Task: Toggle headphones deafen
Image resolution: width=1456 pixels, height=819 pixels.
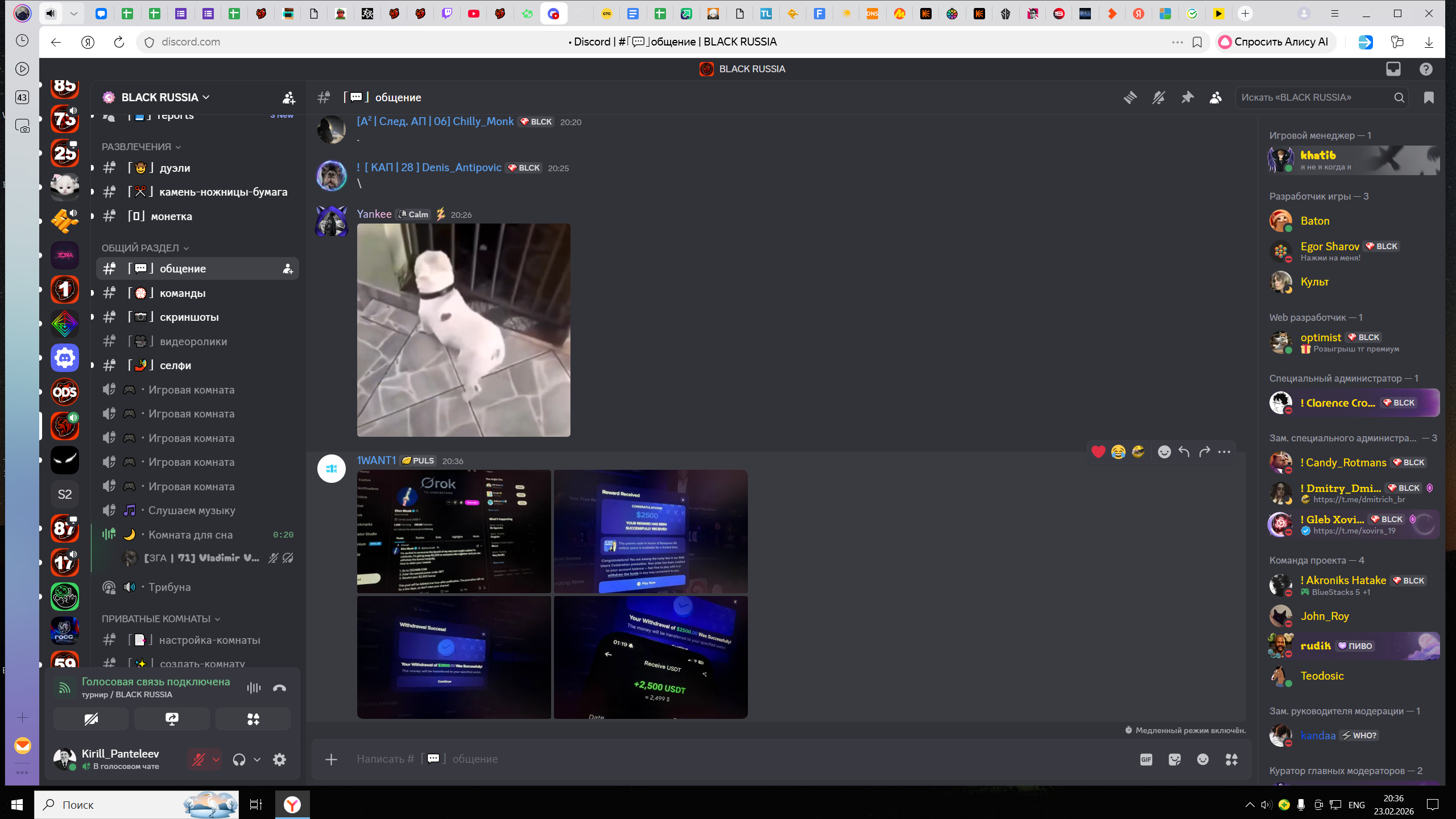Action: coord(239,759)
